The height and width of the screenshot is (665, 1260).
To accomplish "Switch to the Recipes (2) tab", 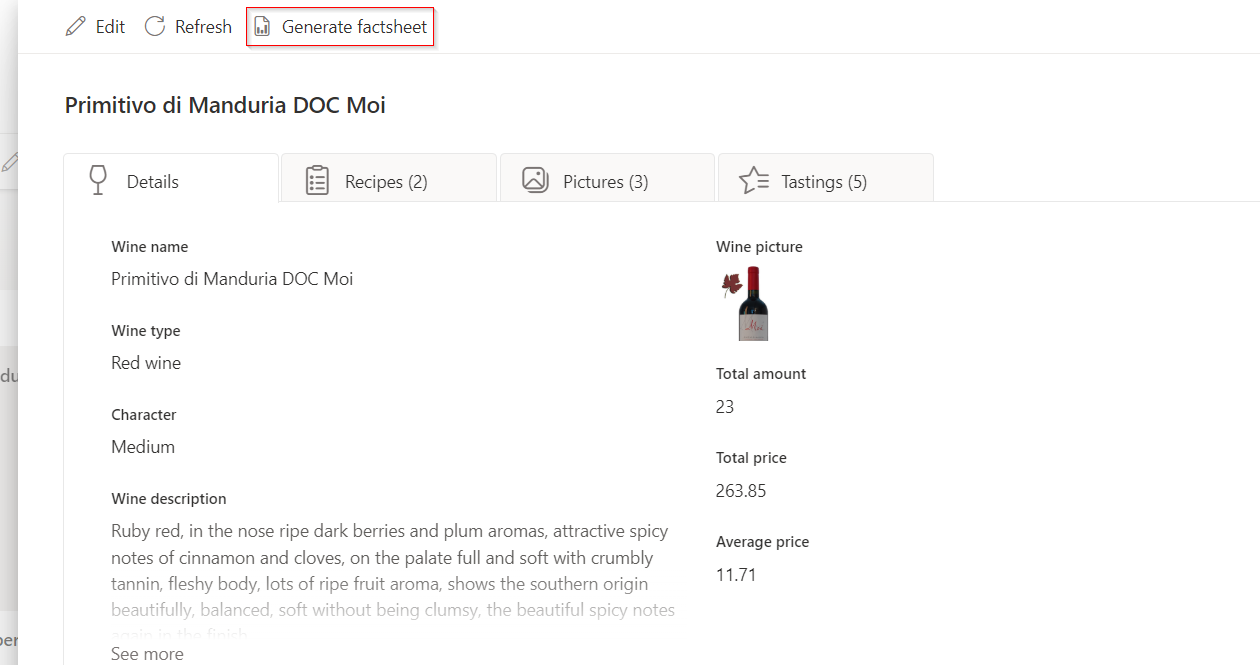I will pyautogui.click(x=386, y=182).
